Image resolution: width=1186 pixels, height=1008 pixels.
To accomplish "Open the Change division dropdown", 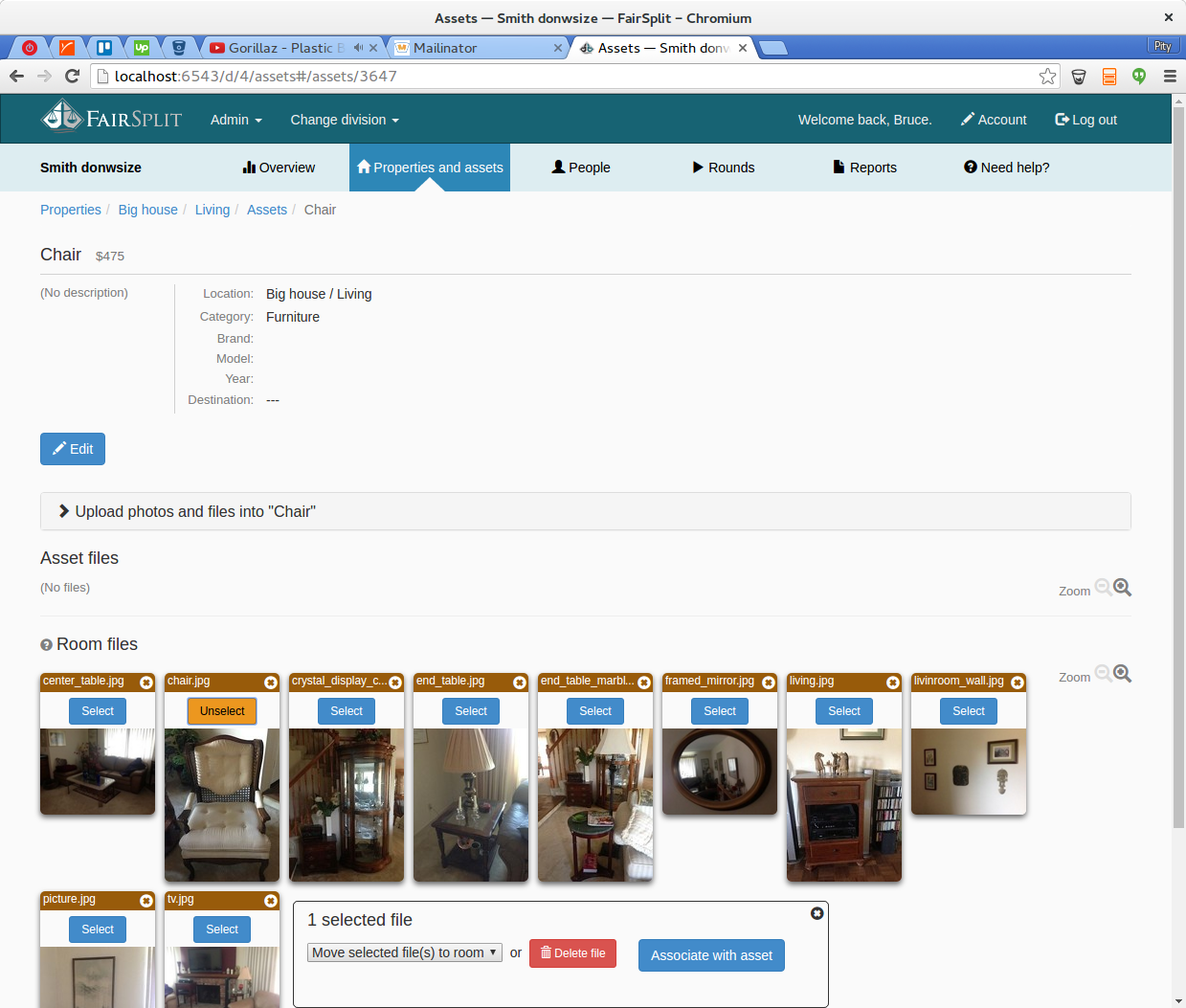I will click(345, 120).
